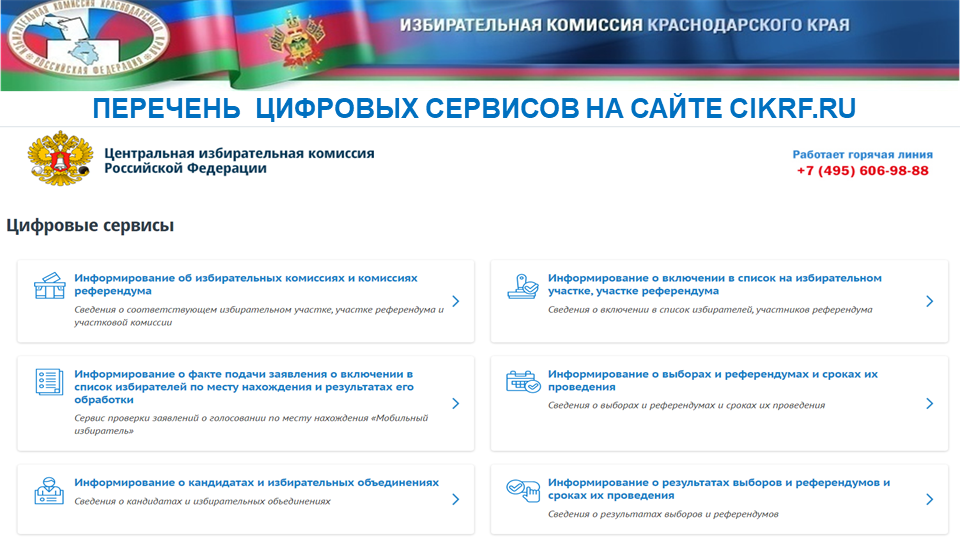This screenshot has width=960, height=540.
Task: Click the location stamp icon for voter list inclusion
Action: click(x=522, y=286)
